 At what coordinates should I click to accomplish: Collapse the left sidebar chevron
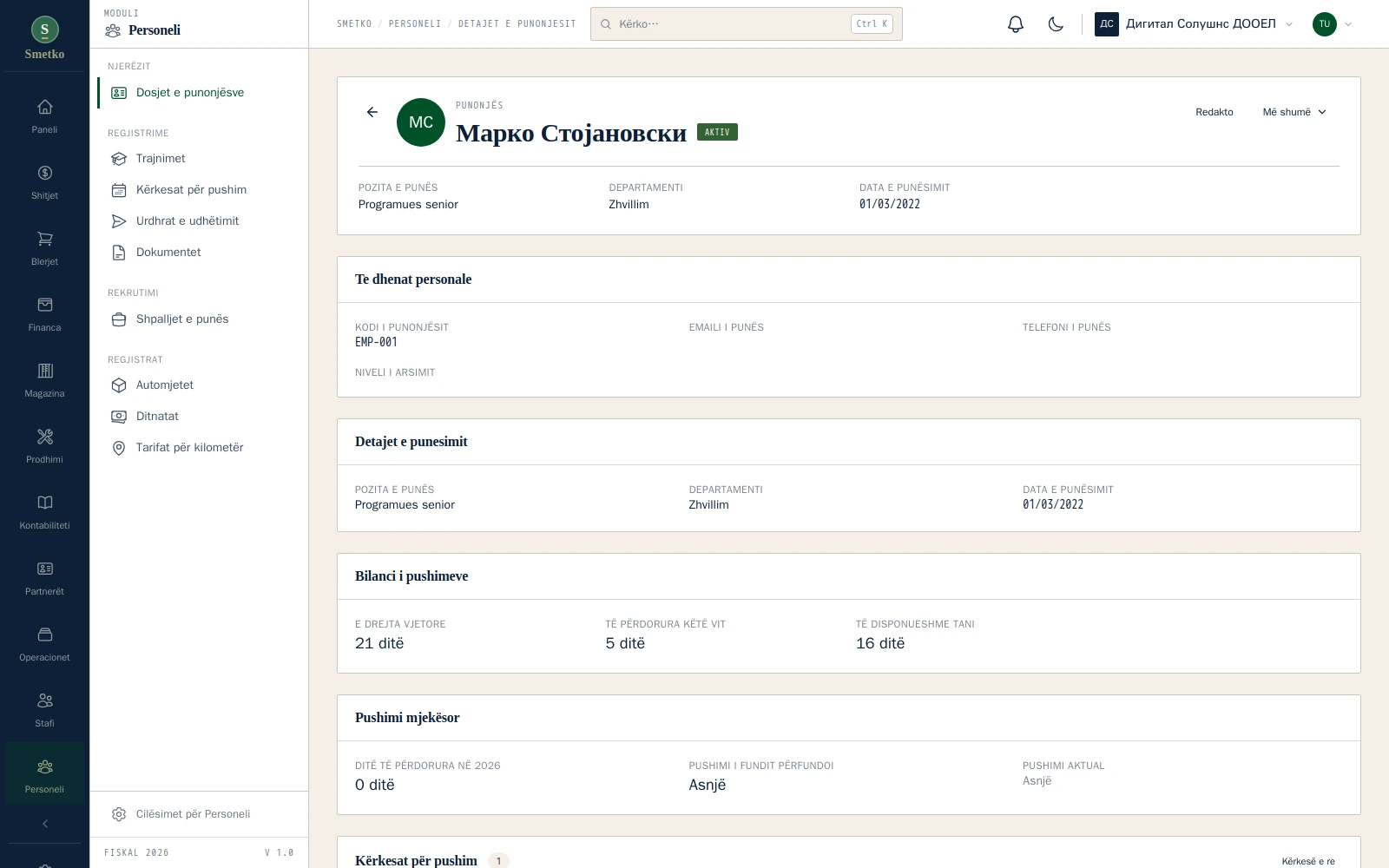[x=44, y=824]
